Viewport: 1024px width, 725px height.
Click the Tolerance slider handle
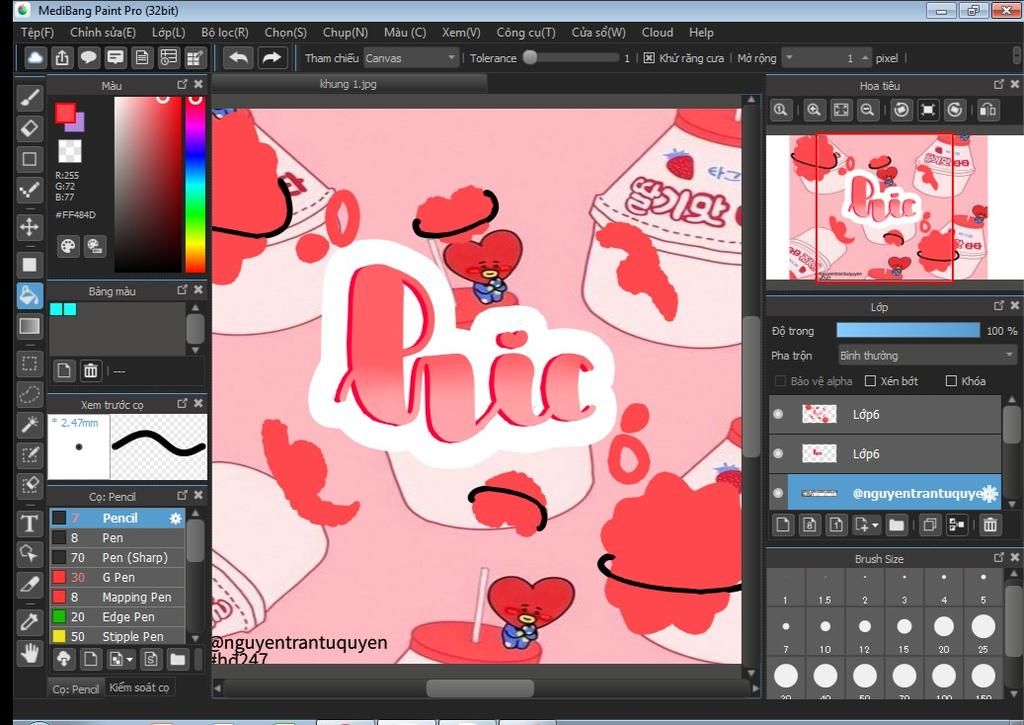tap(530, 57)
